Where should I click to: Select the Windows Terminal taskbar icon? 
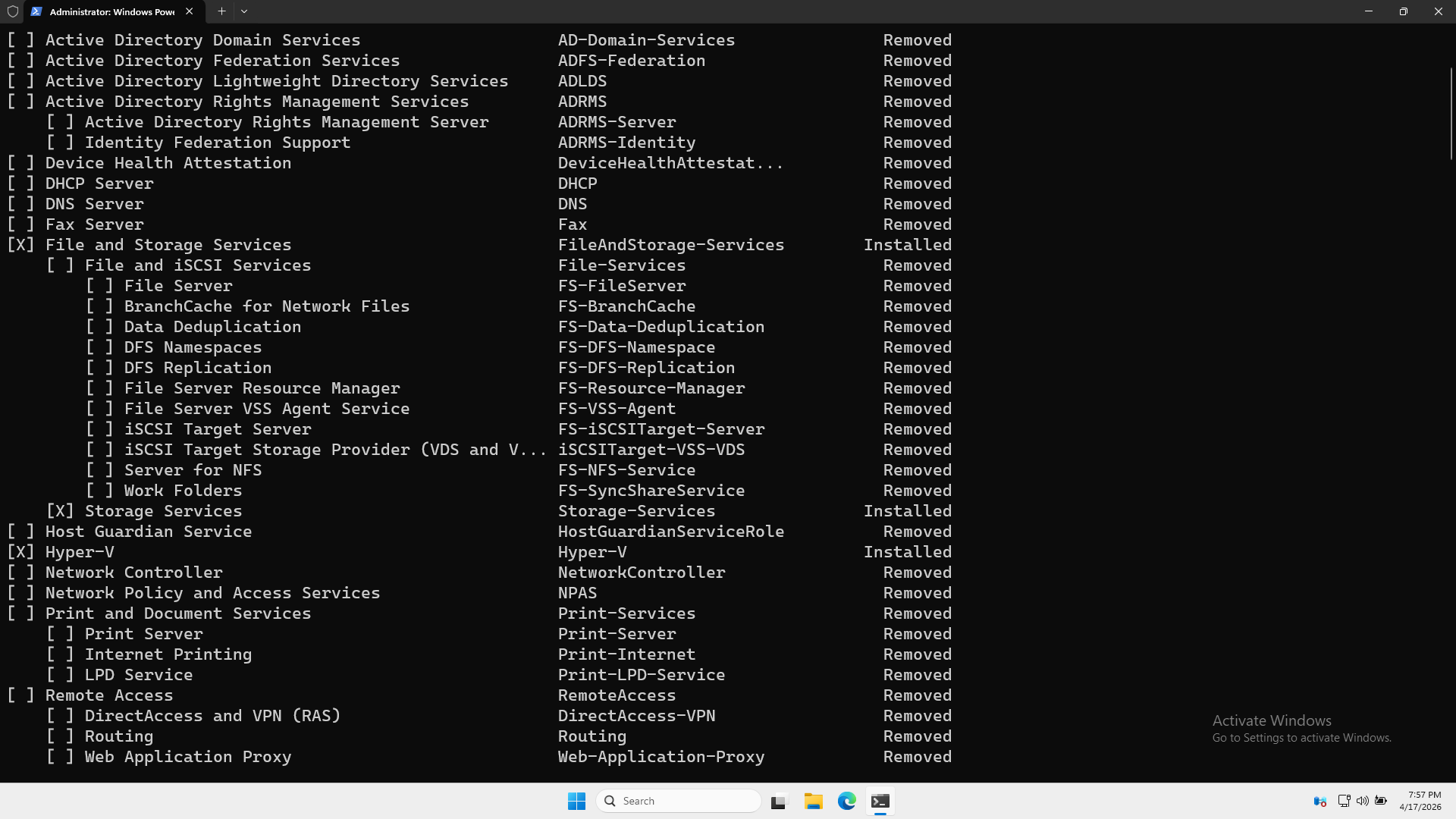coord(880,801)
